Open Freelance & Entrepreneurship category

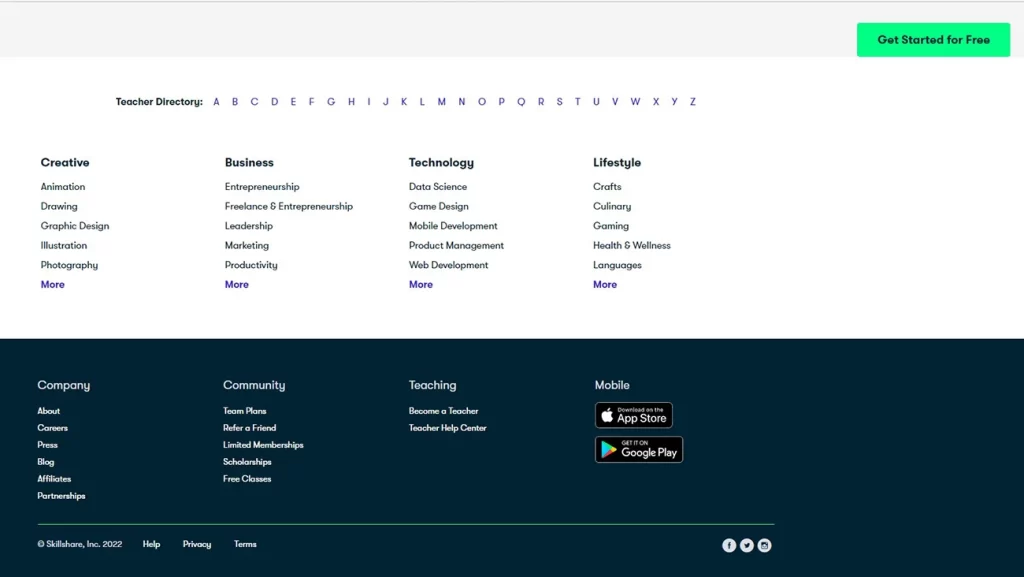pyautogui.click(x=289, y=206)
